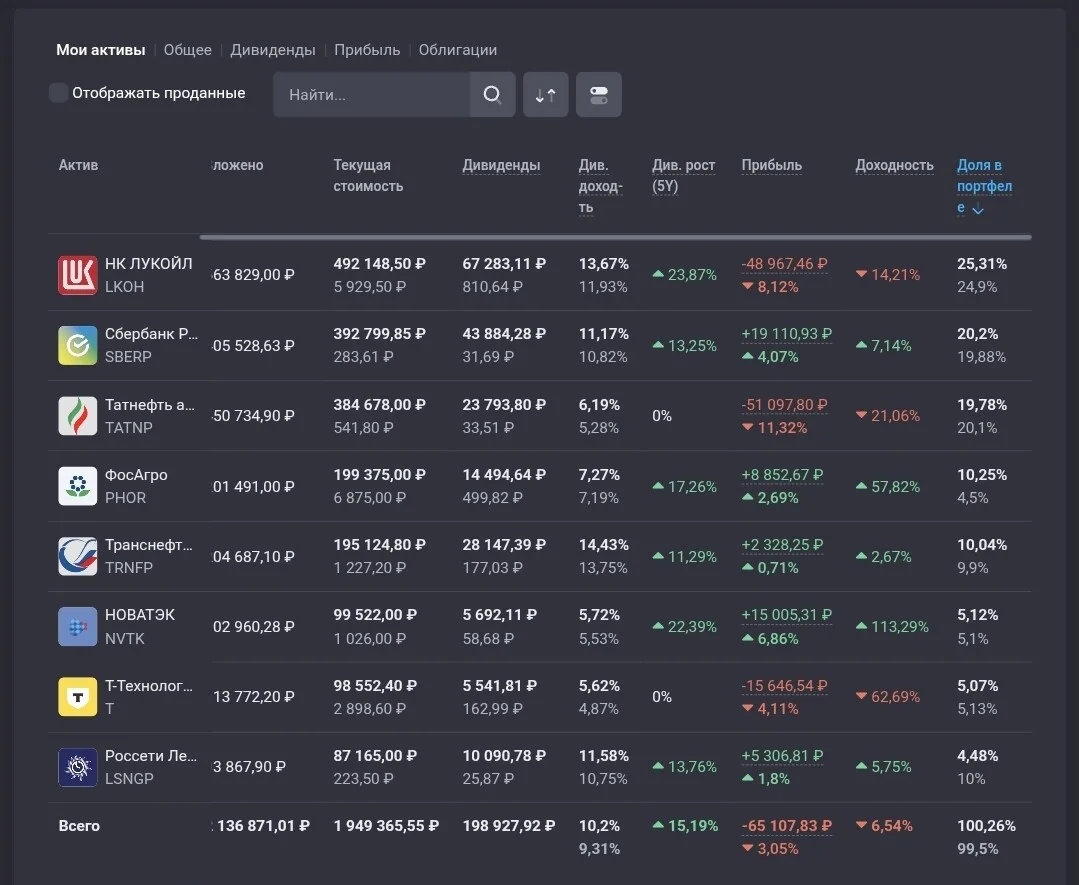Image resolution: width=1079 pixels, height=885 pixels.
Task: Click NOVATEK yield value '113,29%'
Action: point(899,626)
